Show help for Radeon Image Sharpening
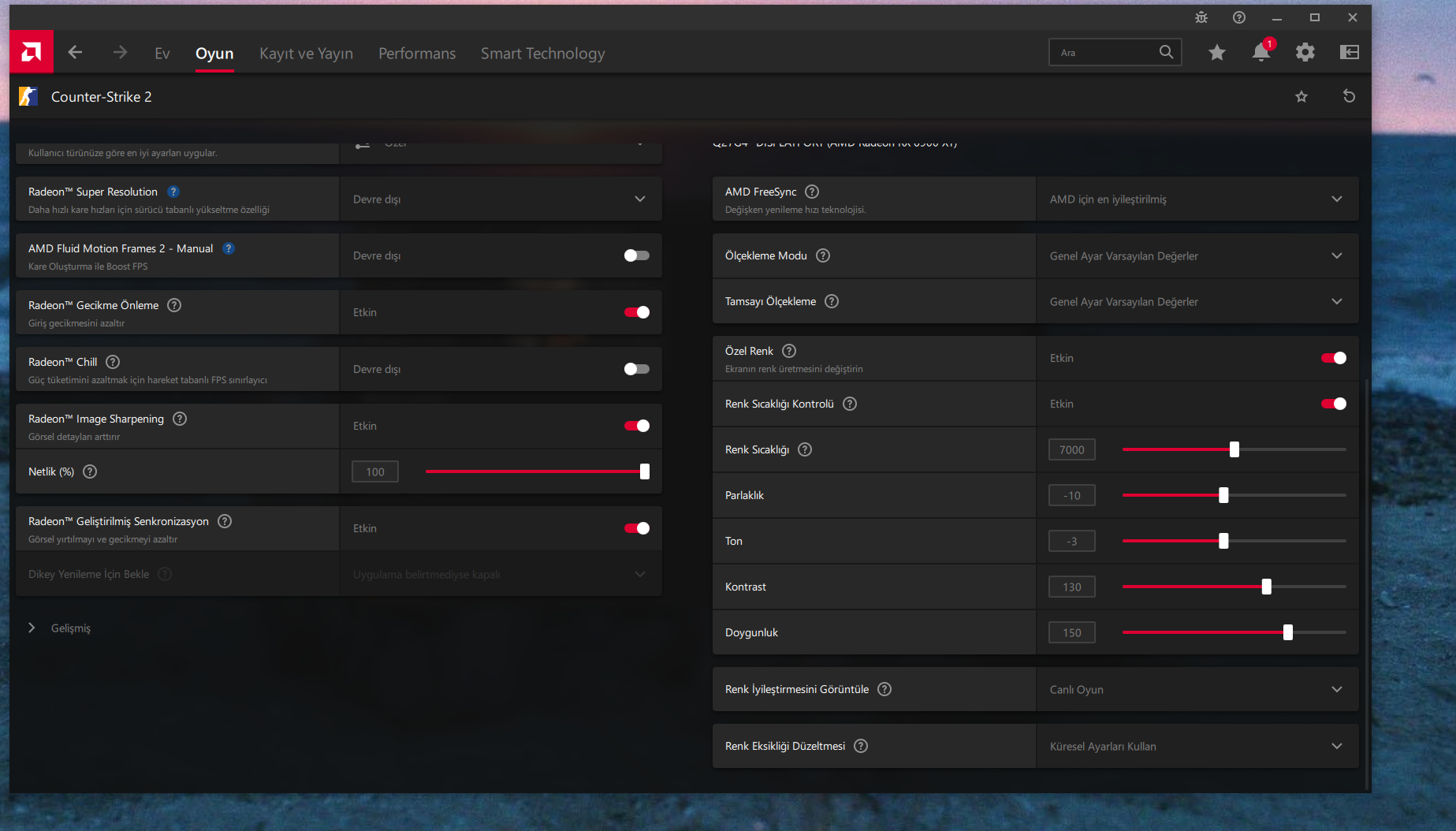 180,419
